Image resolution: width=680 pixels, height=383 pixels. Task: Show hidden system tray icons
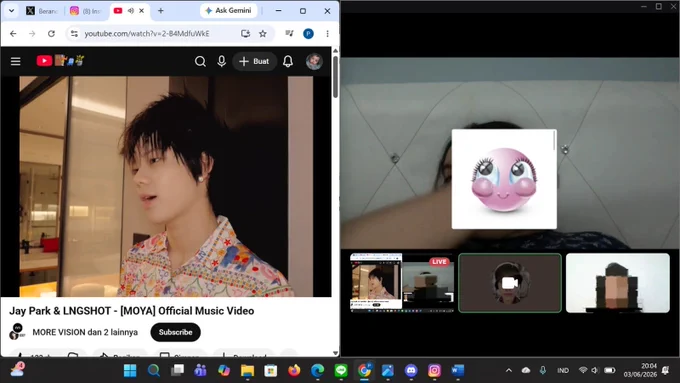point(509,370)
